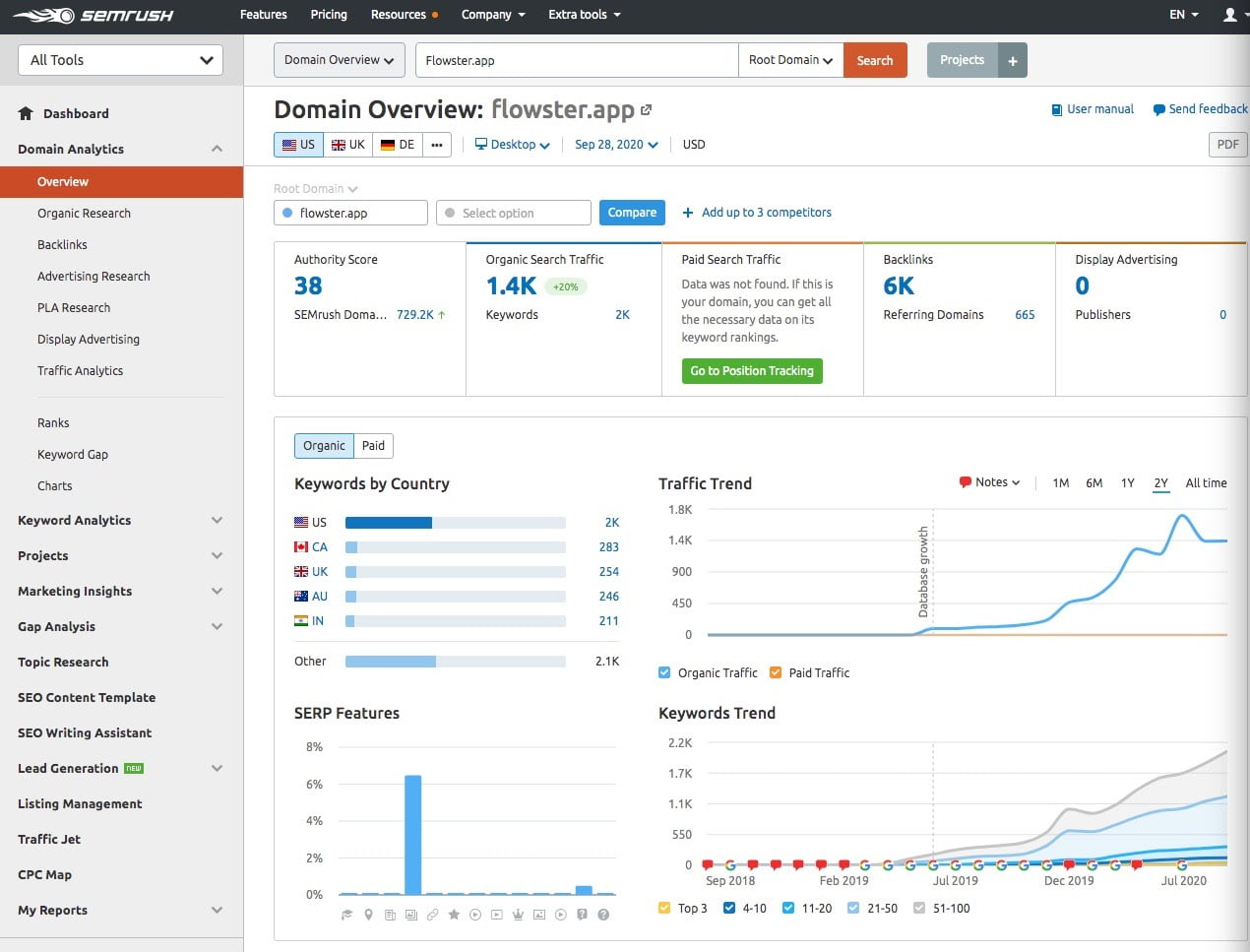Open the Pricing page
Image resolution: width=1250 pixels, height=952 pixels.
(x=329, y=15)
